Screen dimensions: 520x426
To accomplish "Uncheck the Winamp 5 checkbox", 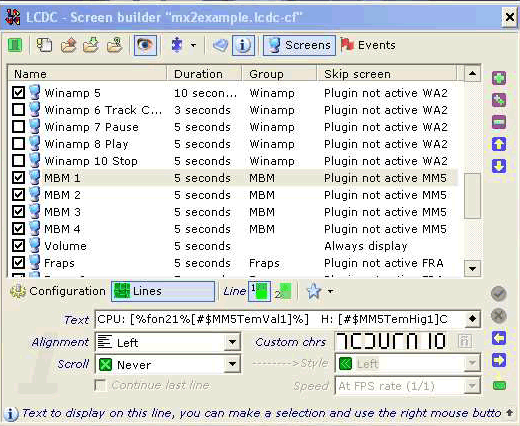I will point(18,93).
